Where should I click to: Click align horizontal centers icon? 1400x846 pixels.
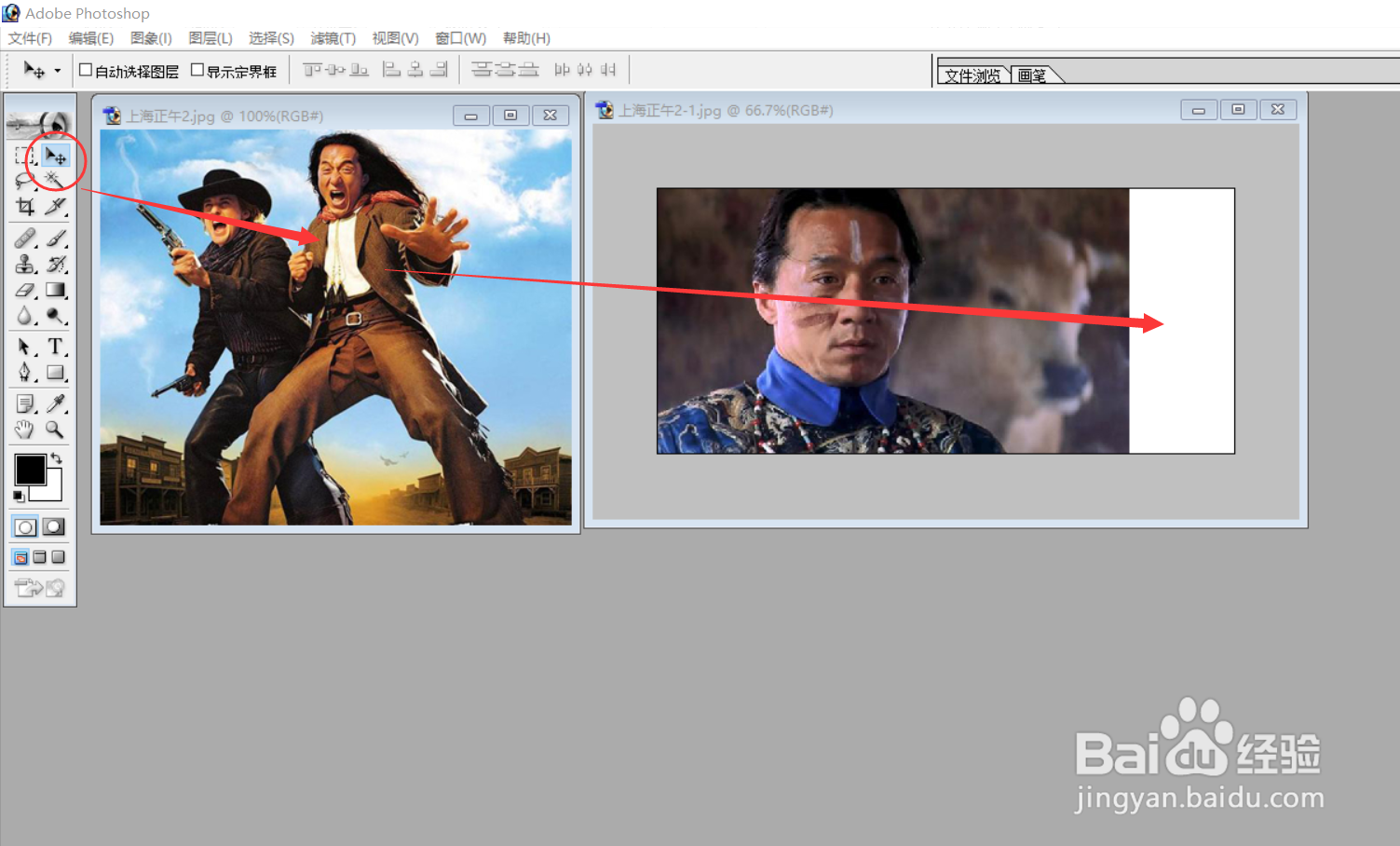[415, 70]
